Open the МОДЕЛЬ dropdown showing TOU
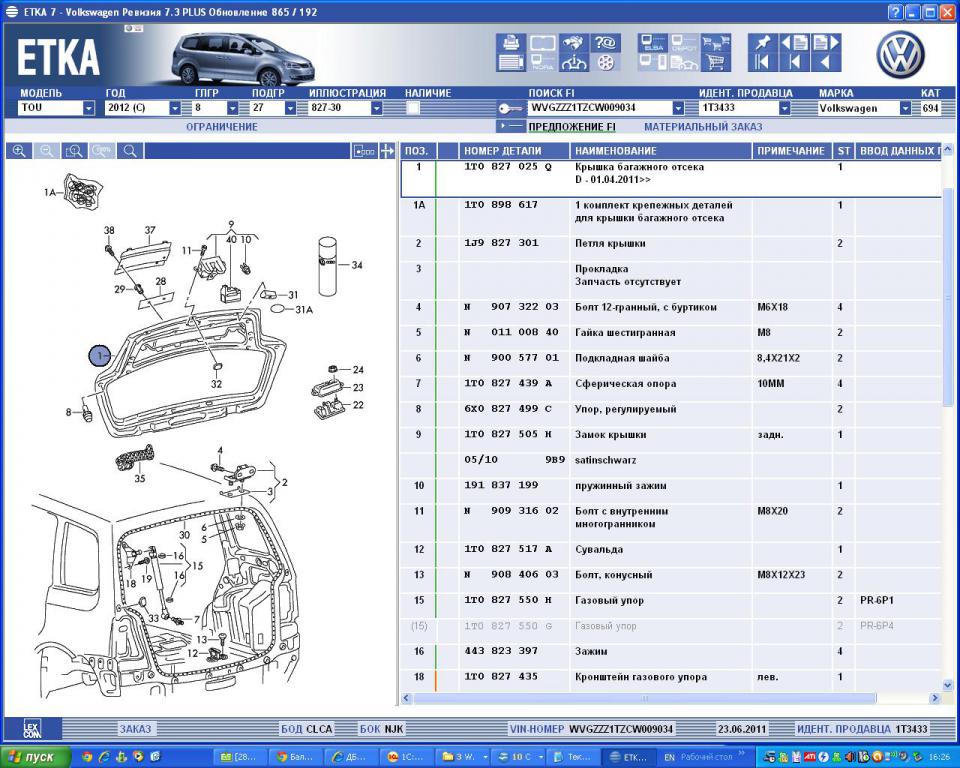Screen dimensions: 960x768 (x=89, y=108)
